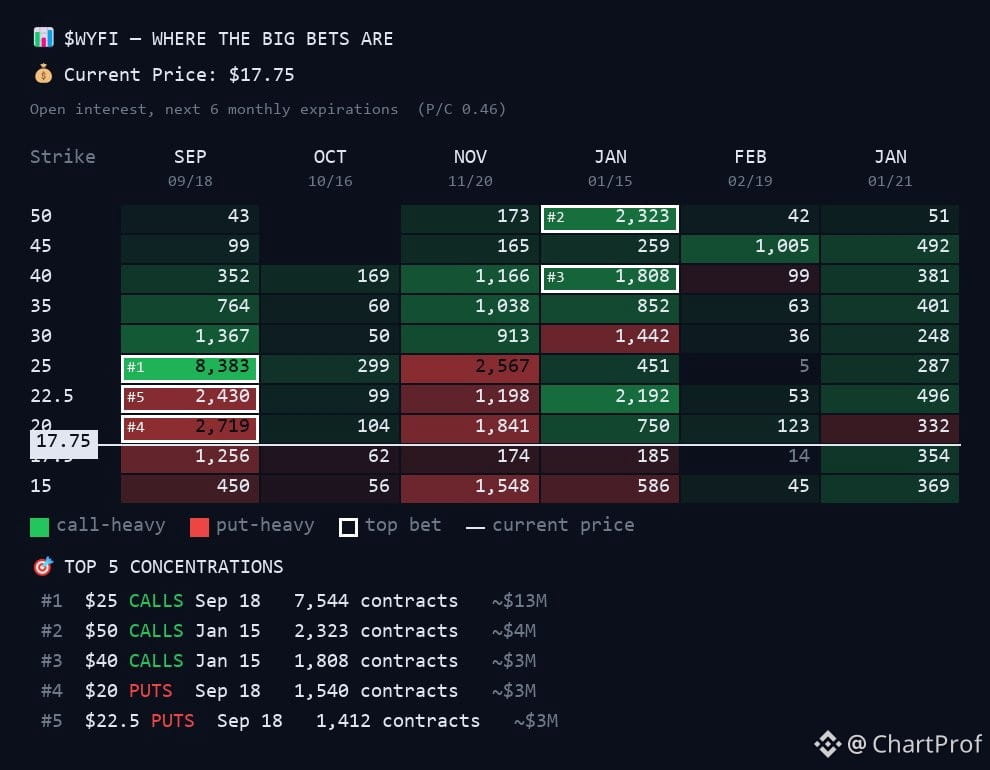Select the FEB 02/19 column header
The image size is (990, 770).
point(750,167)
